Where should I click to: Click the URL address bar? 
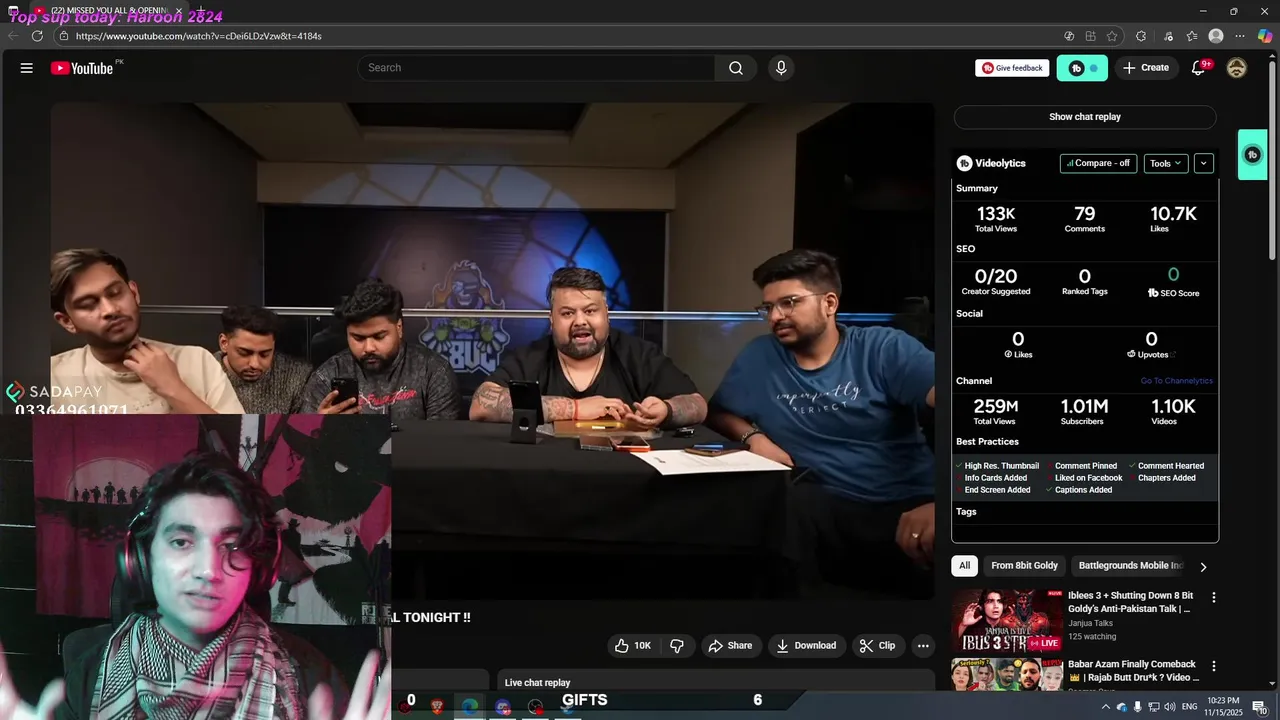pos(560,36)
